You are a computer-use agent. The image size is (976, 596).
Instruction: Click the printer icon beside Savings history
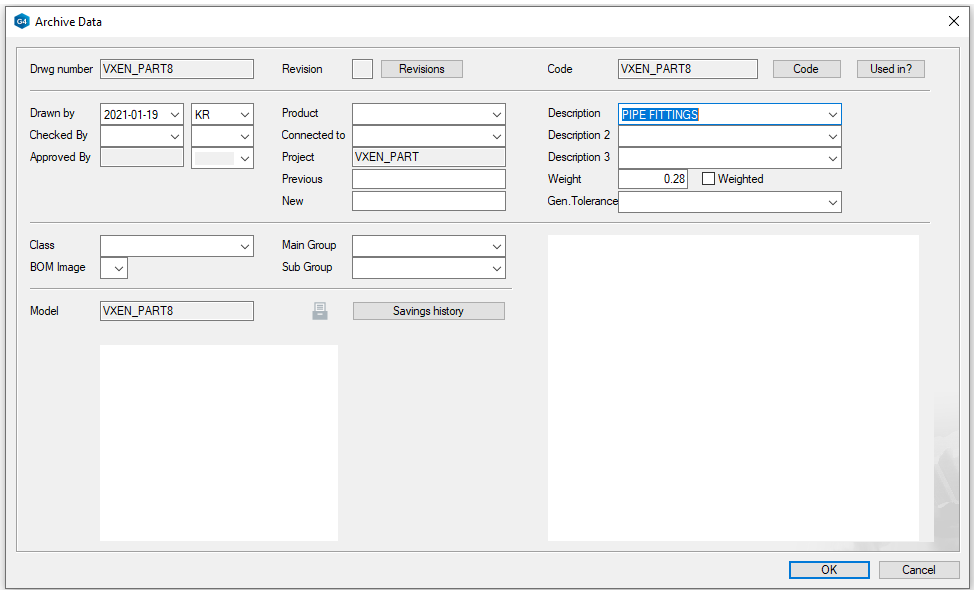(x=320, y=311)
